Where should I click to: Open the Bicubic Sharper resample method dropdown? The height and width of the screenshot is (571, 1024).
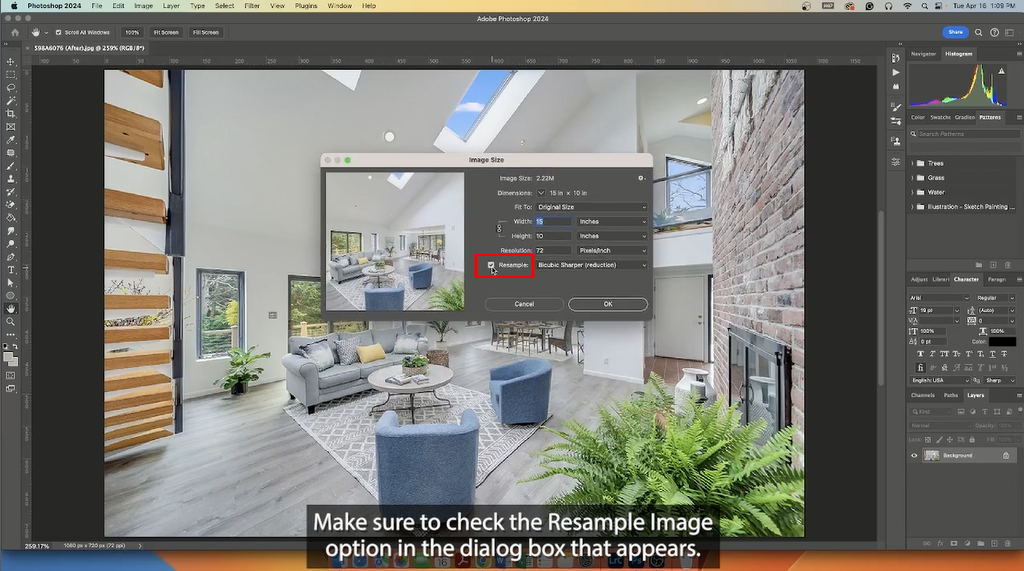tap(592, 265)
